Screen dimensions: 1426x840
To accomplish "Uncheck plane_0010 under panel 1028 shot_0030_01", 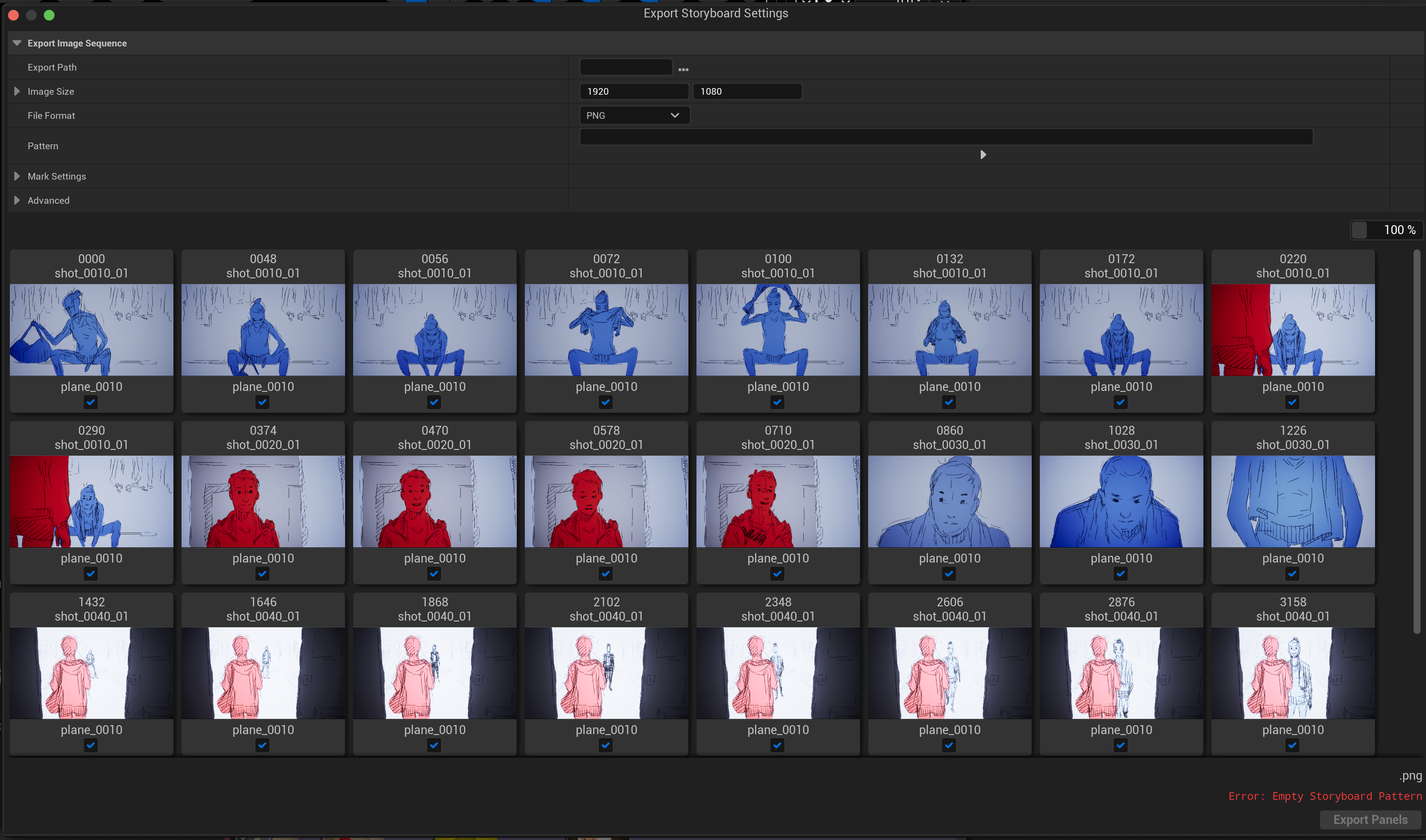I will pyautogui.click(x=1120, y=573).
